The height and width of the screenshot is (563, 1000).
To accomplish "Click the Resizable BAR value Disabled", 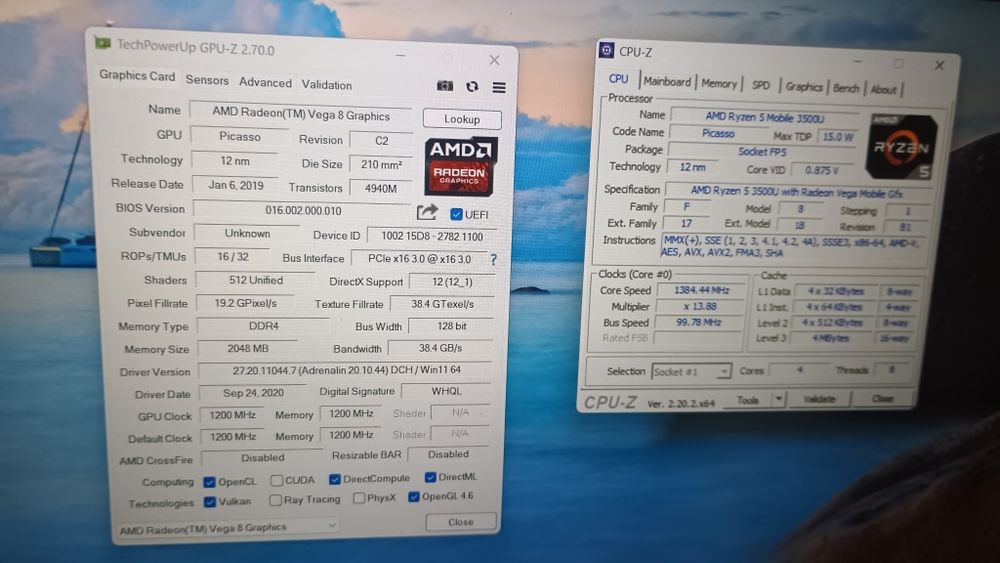I will [x=448, y=455].
